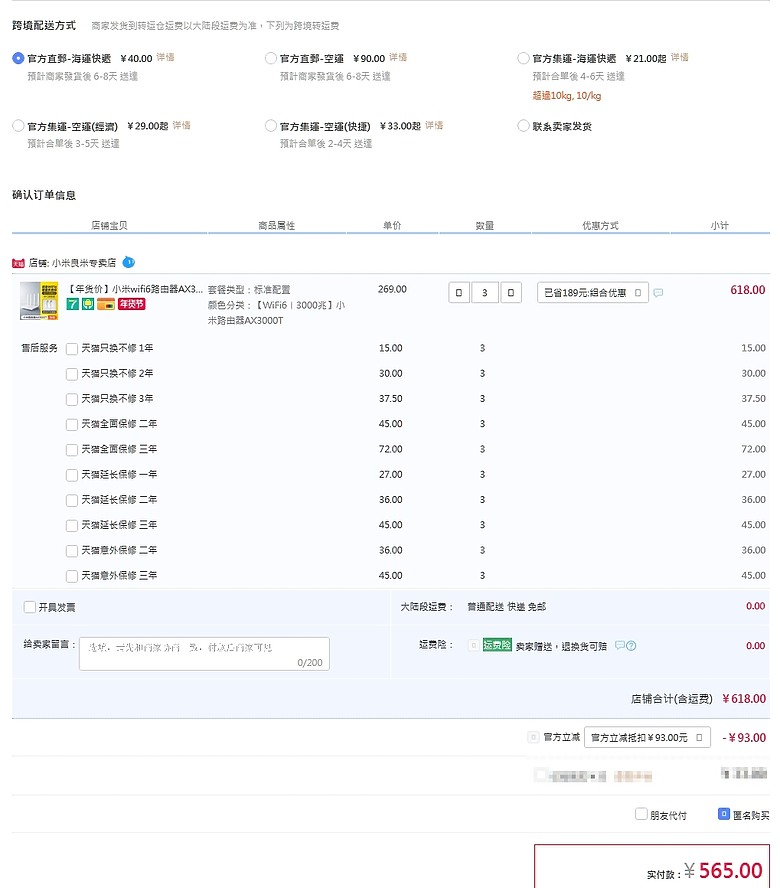Click the 优惠方式 column header
The height and width of the screenshot is (888, 780).
click(x=600, y=225)
